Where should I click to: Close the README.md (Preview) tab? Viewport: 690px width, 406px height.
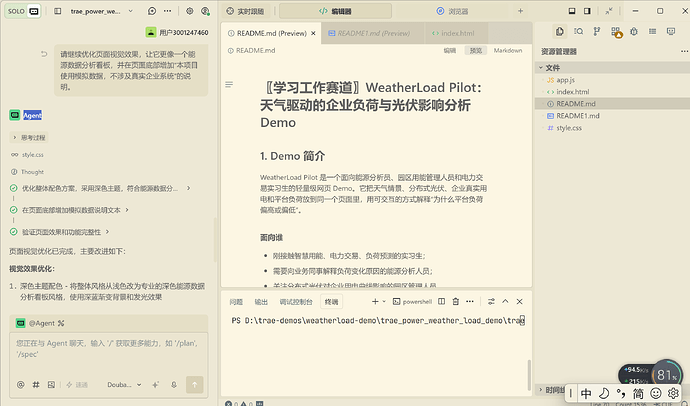[x=313, y=33]
